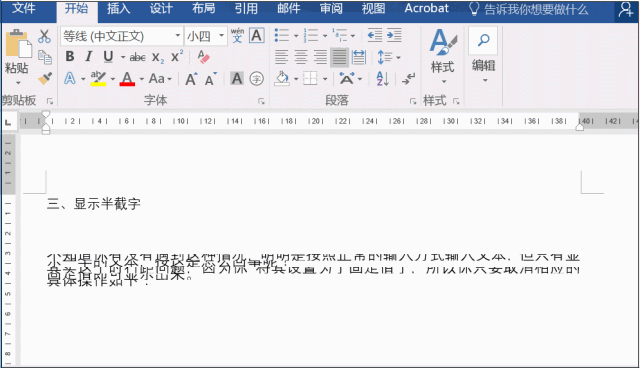Click the Borders grid icon
This screenshot has width=640, height=368.
coord(310,78)
